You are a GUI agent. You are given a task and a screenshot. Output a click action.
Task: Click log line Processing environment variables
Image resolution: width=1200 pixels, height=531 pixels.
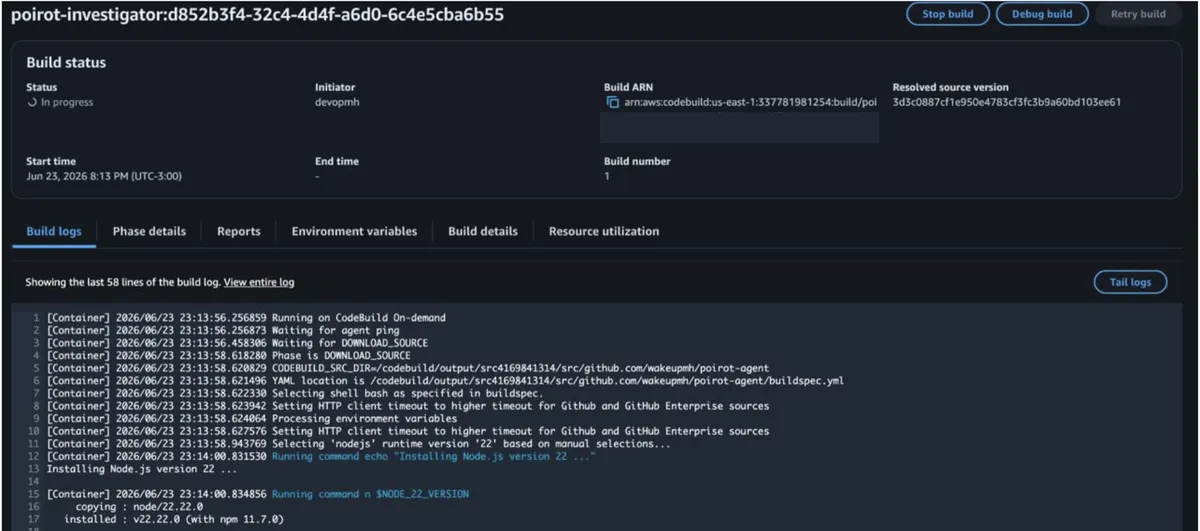[x=252, y=418]
